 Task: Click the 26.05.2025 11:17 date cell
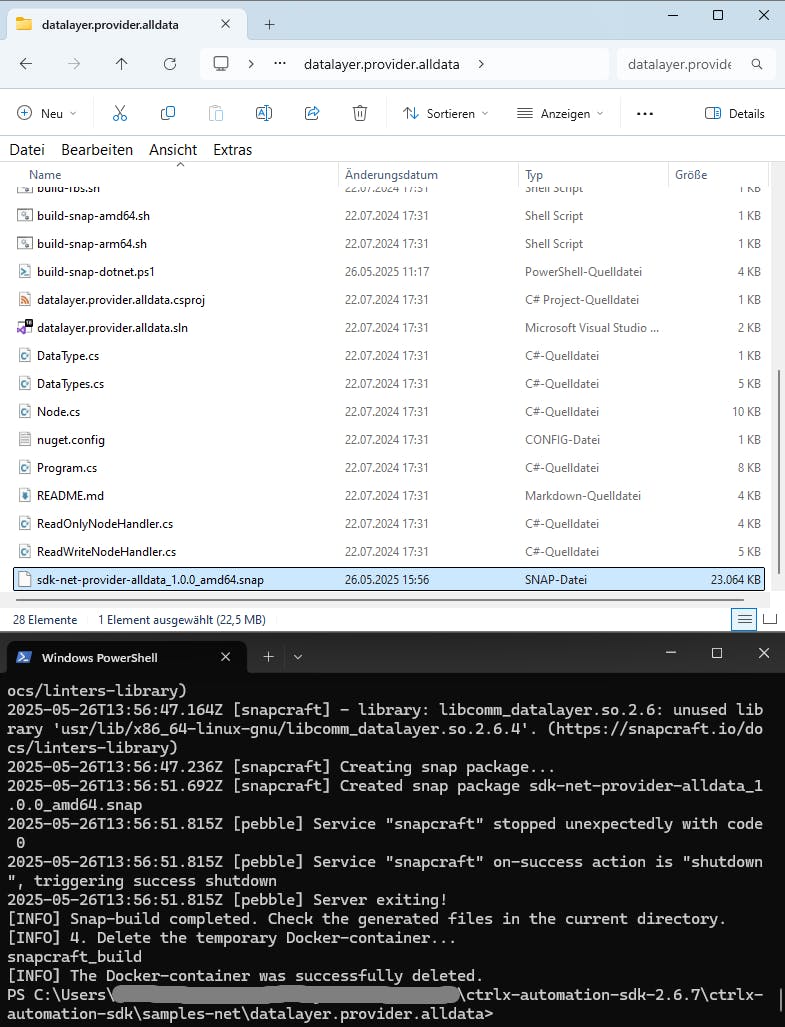pyautogui.click(x=387, y=271)
